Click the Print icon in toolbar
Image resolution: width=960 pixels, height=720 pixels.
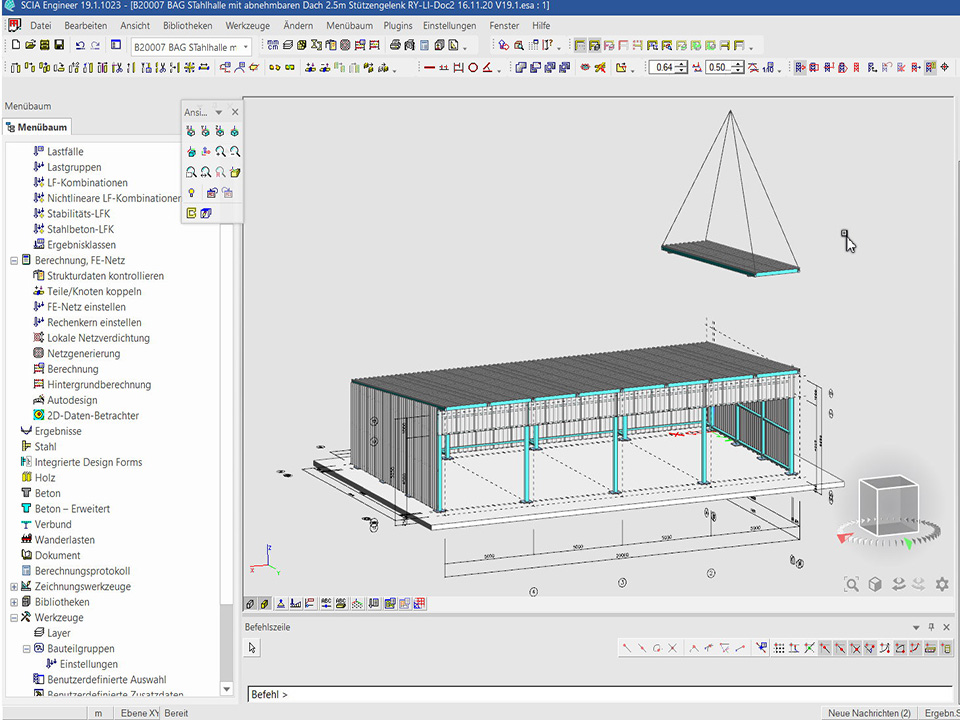coord(395,46)
